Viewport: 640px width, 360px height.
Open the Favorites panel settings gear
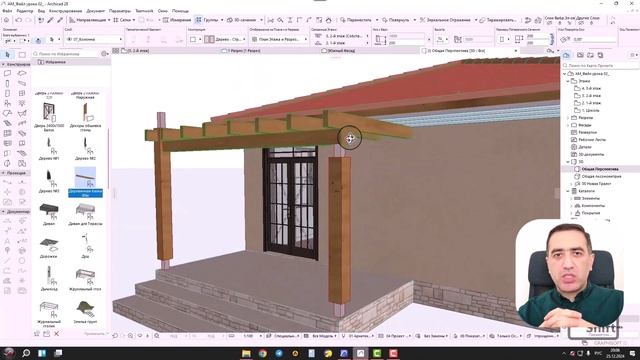pos(104,53)
